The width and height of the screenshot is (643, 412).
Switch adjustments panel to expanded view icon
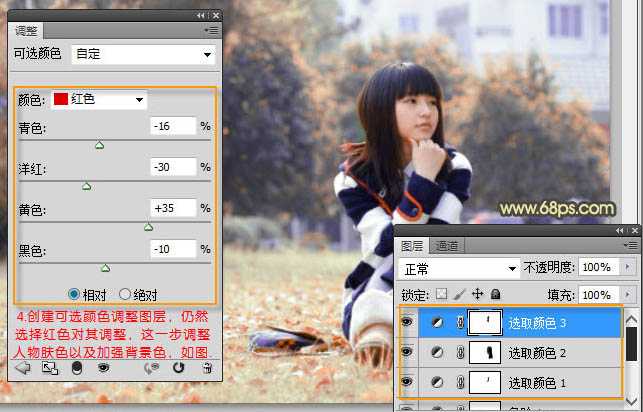tap(50, 368)
